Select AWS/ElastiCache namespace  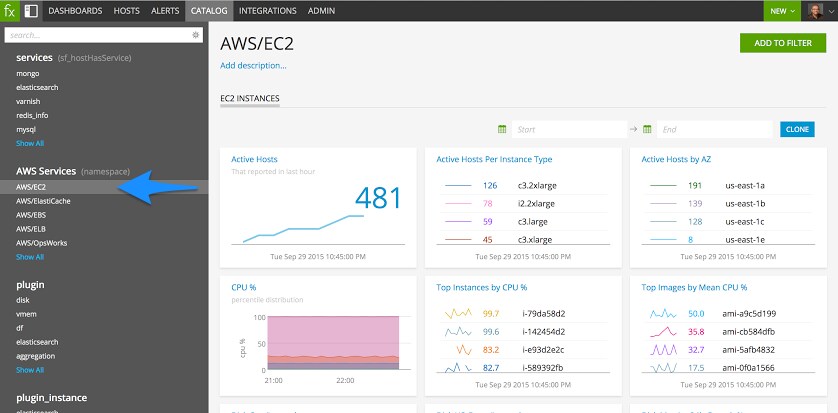click(43, 201)
